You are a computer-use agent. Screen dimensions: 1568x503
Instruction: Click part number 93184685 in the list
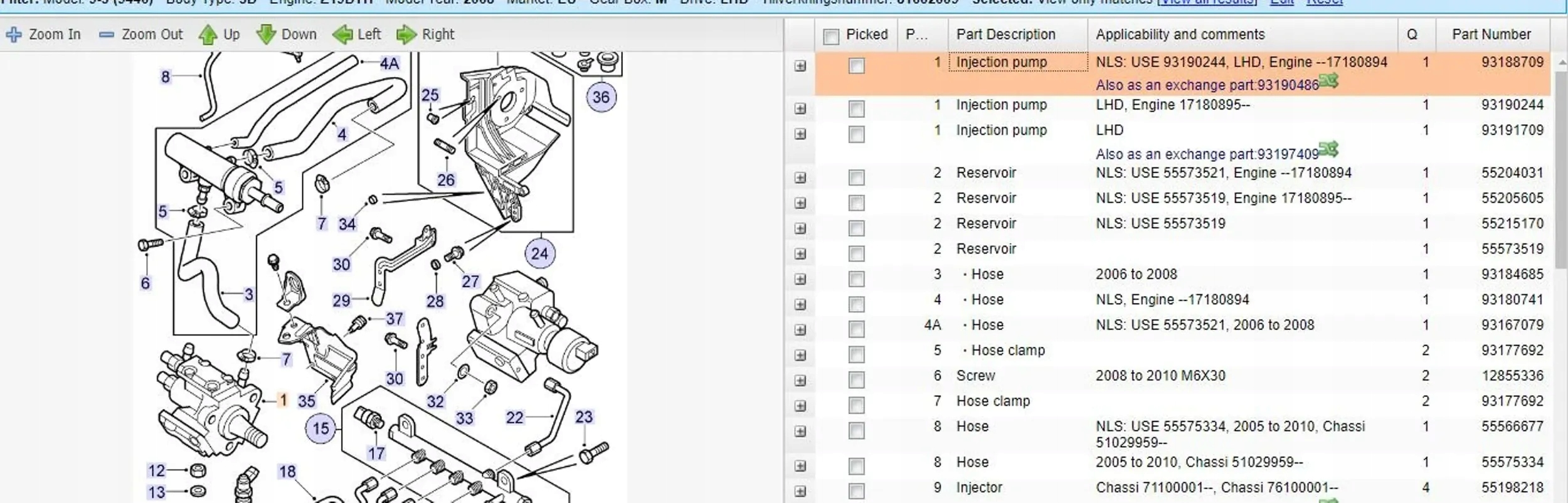click(x=1512, y=274)
